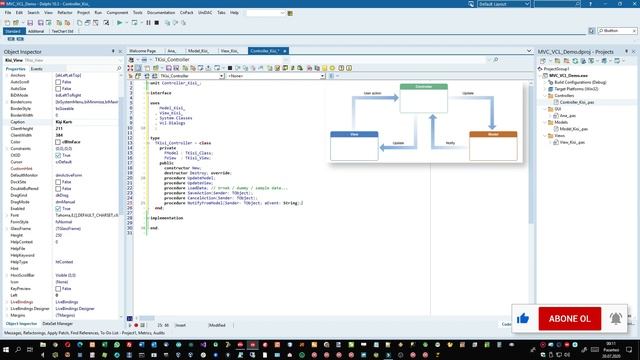Click the first icon in Projects toolbar
Screen dimensions: 640x360
(x=543, y=61)
